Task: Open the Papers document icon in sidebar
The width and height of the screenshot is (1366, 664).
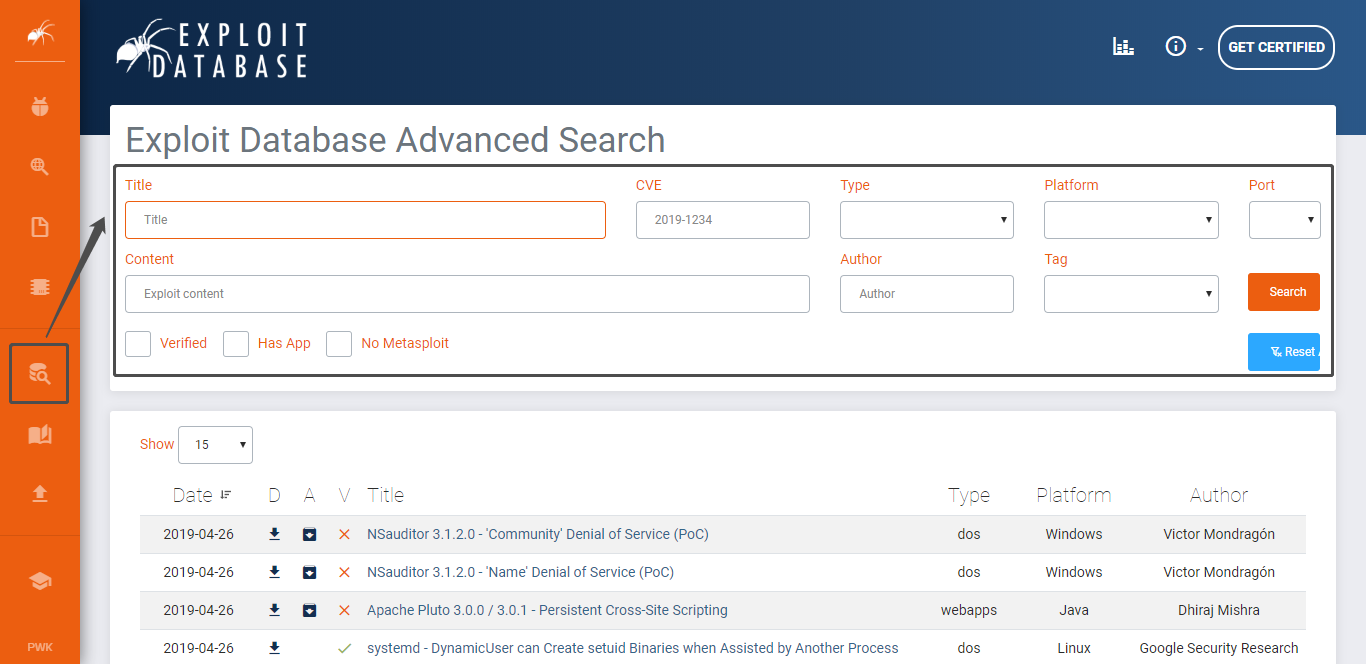Action: [40, 227]
